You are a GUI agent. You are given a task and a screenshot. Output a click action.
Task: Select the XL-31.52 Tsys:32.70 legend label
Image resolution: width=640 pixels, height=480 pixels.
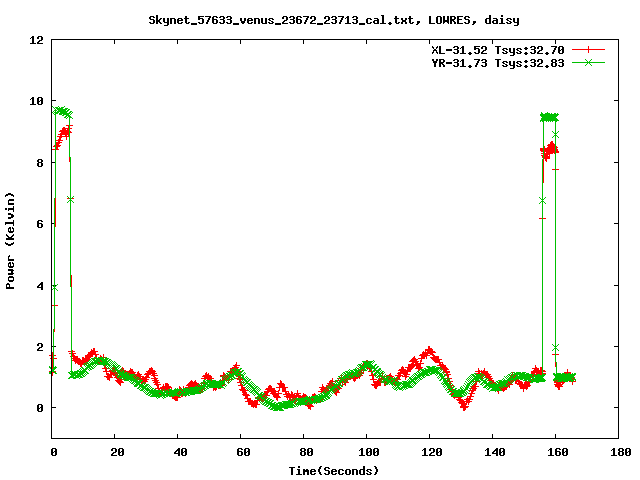coord(498,50)
